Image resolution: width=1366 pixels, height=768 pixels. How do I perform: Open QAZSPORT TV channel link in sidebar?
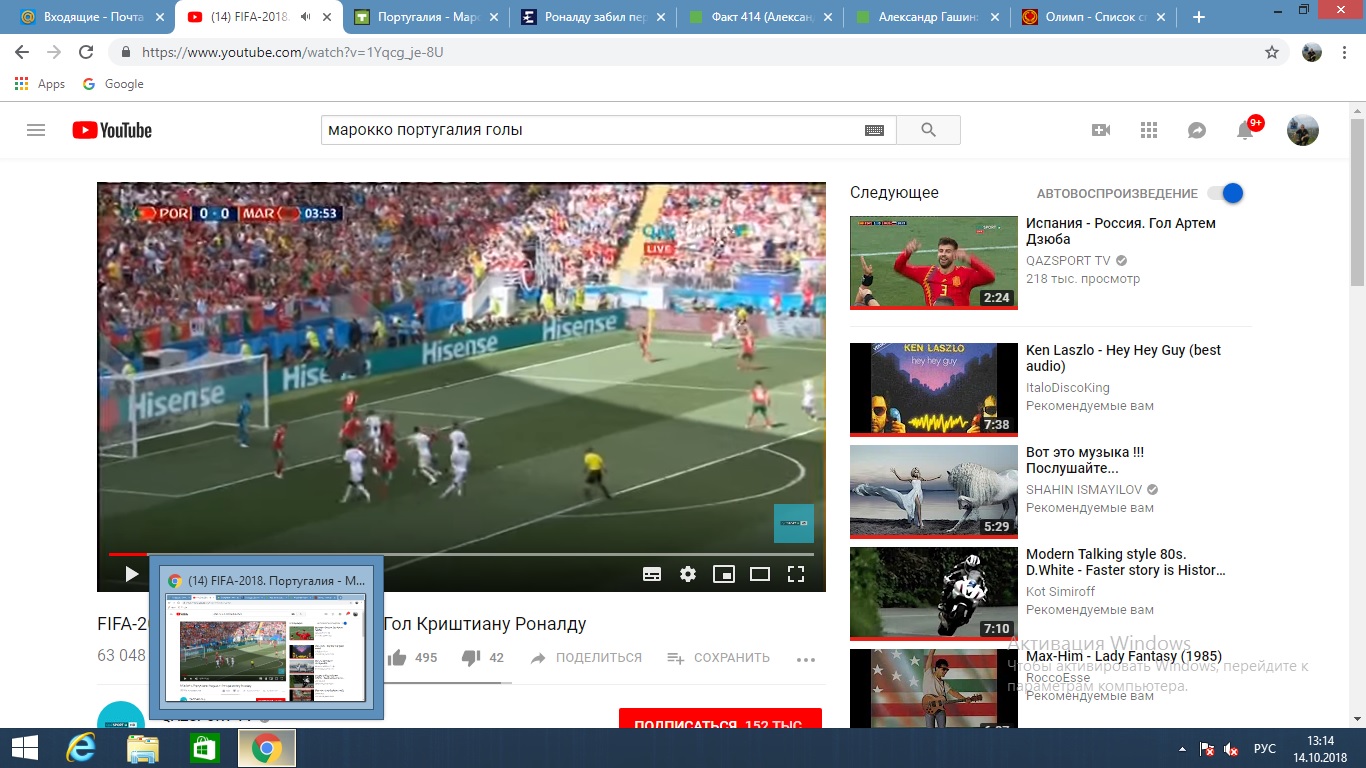[1068, 260]
